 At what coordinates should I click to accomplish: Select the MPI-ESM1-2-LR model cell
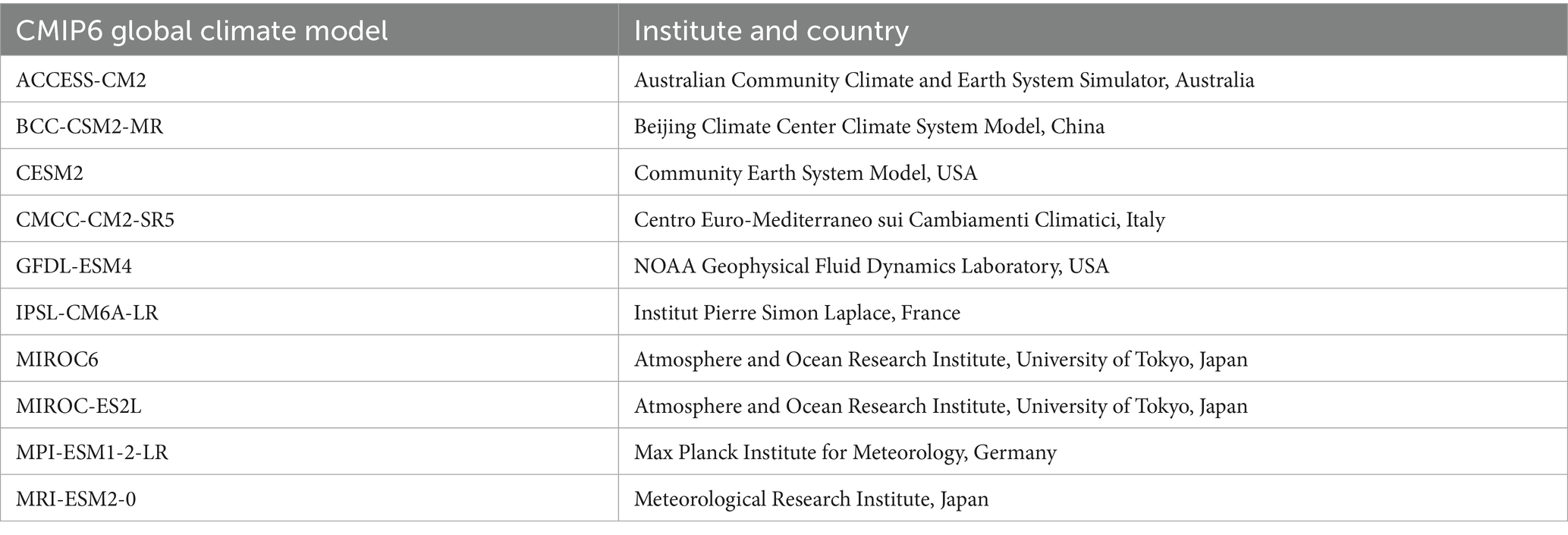(x=310, y=452)
